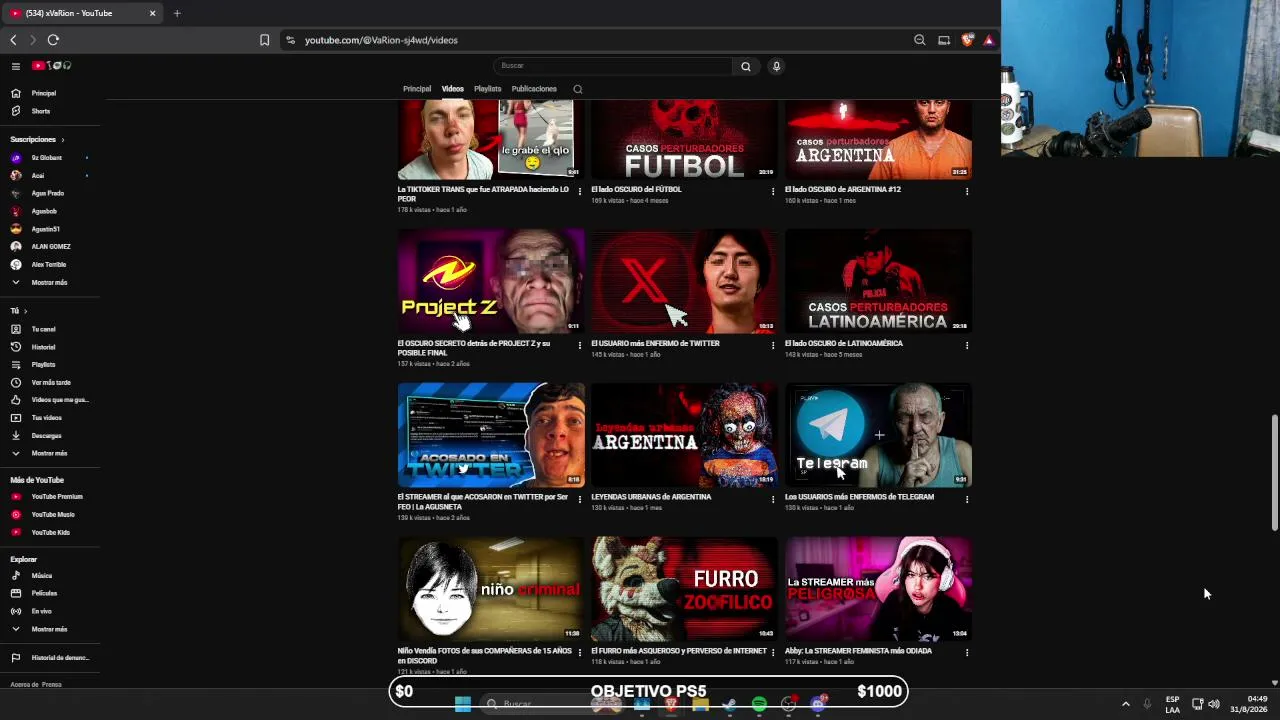Open Steam from the taskbar
This screenshot has height=720, width=1280.
coord(729,705)
